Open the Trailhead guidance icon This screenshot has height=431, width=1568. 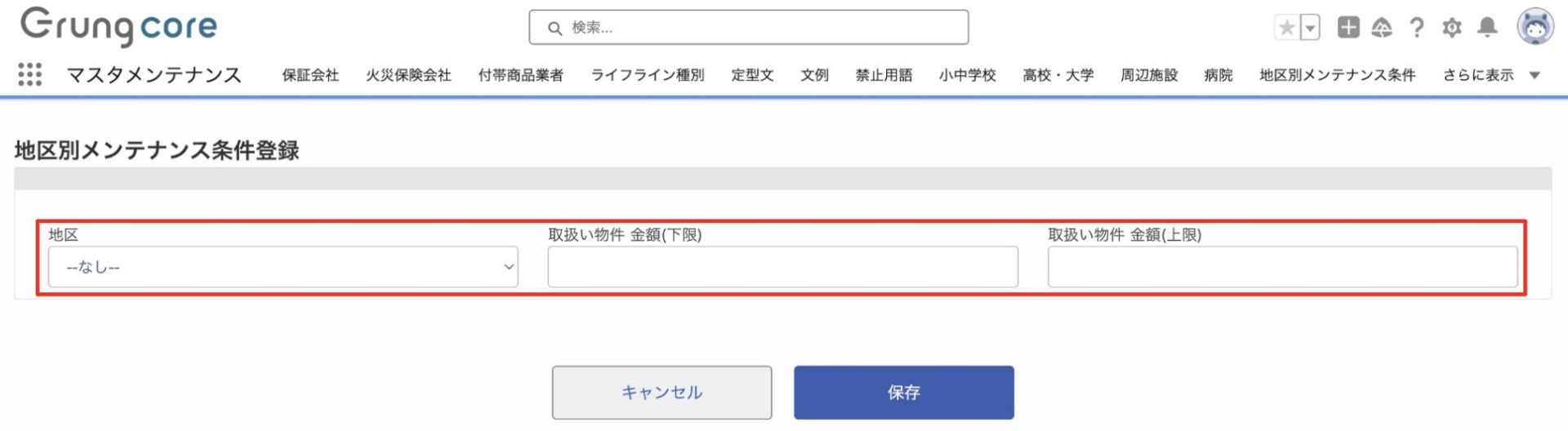click(1382, 28)
